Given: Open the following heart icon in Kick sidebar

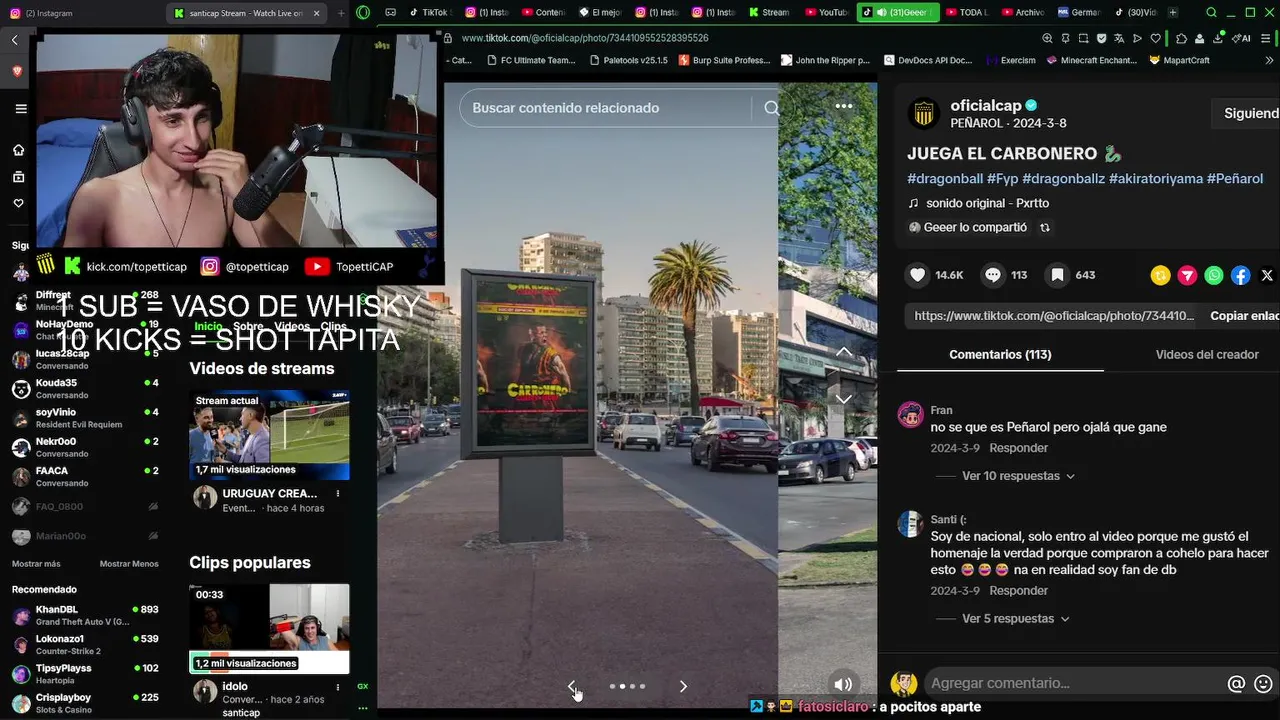Looking at the screenshot, I should (x=18, y=203).
